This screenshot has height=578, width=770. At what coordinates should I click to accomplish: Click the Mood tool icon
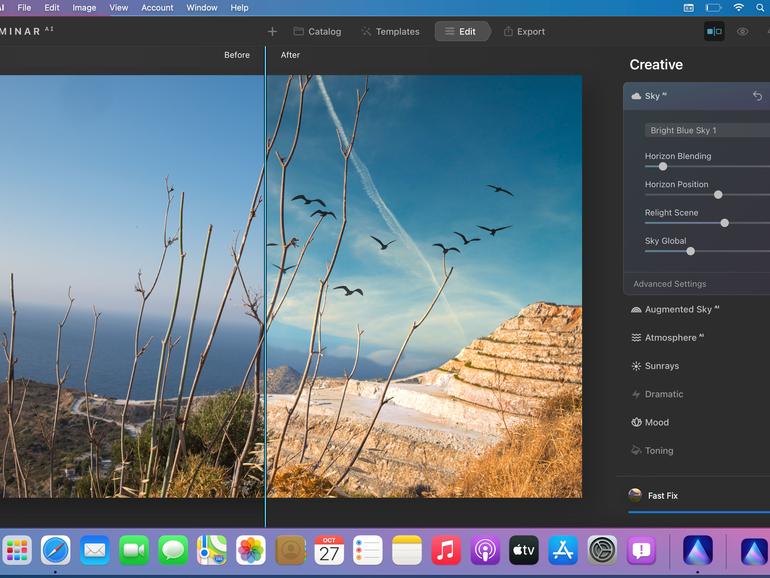pyautogui.click(x=636, y=422)
